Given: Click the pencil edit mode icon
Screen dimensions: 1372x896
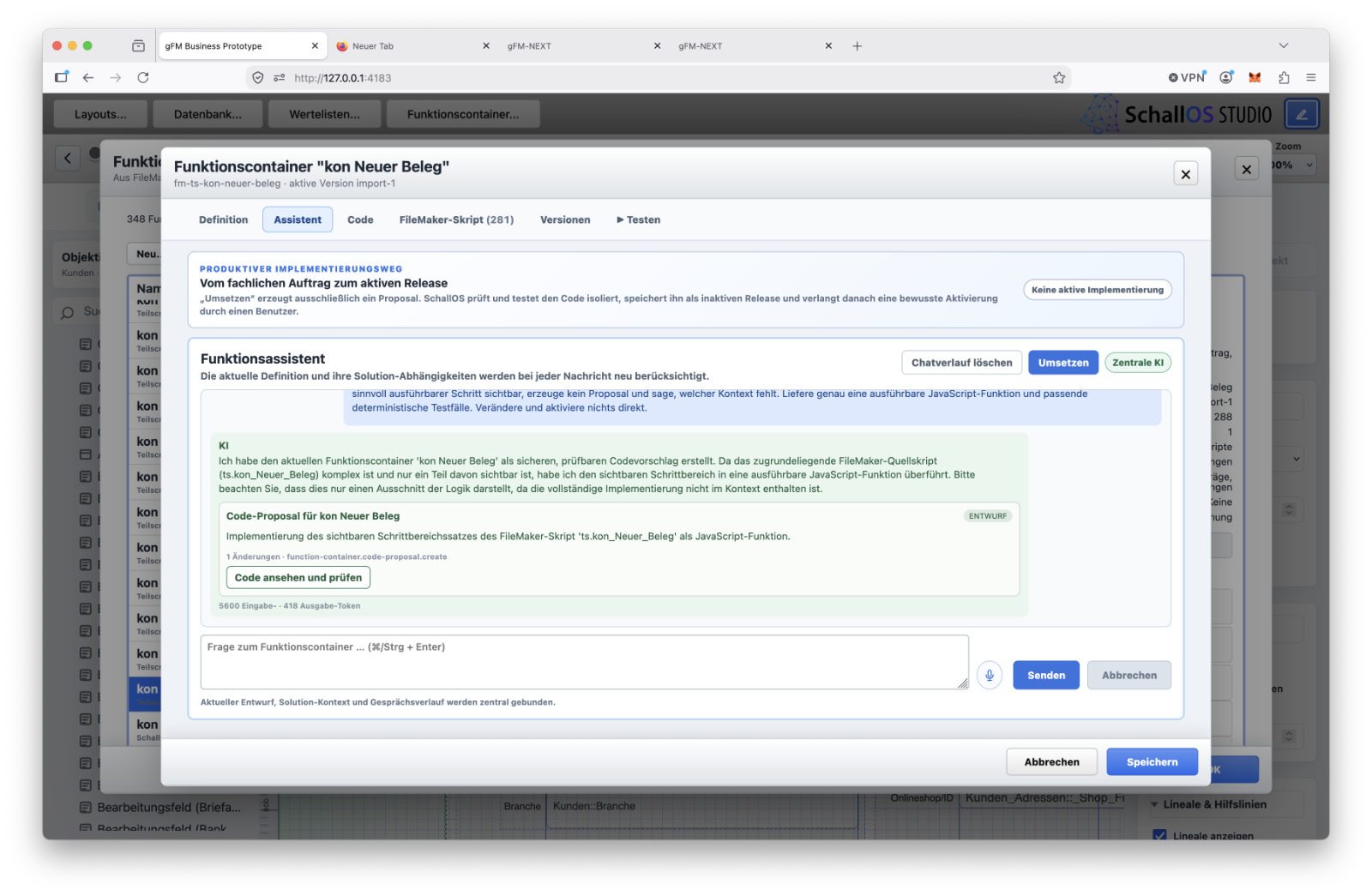Looking at the screenshot, I should [x=1301, y=114].
